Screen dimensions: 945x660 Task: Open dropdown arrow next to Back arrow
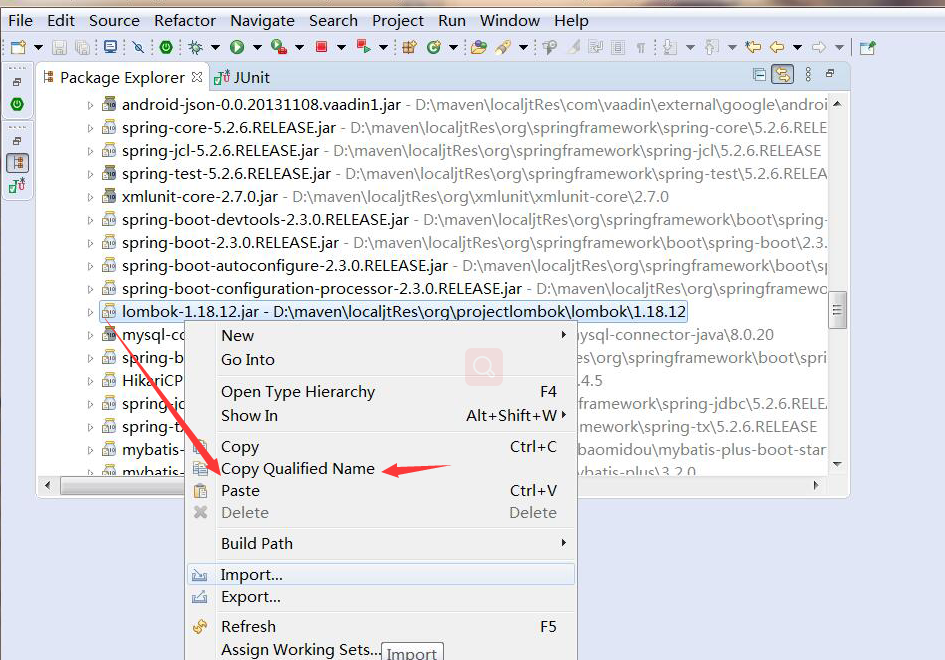click(x=797, y=47)
